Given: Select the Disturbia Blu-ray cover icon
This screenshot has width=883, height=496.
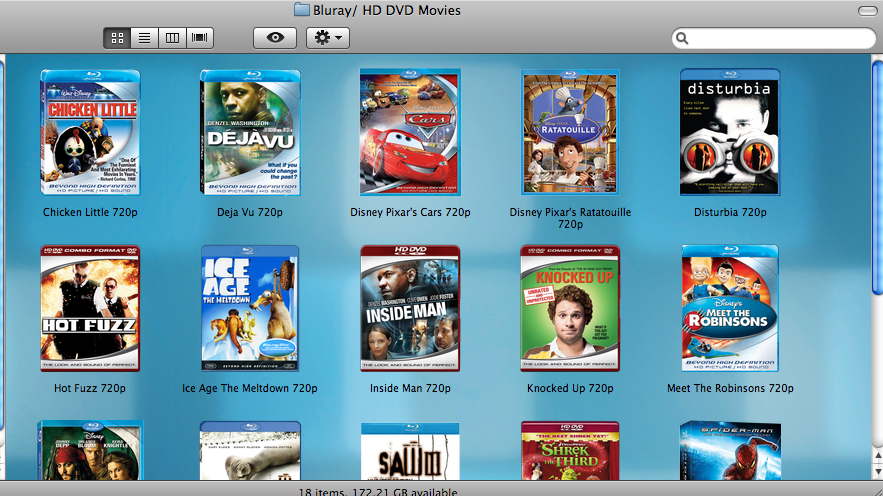Looking at the screenshot, I should click(730, 132).
